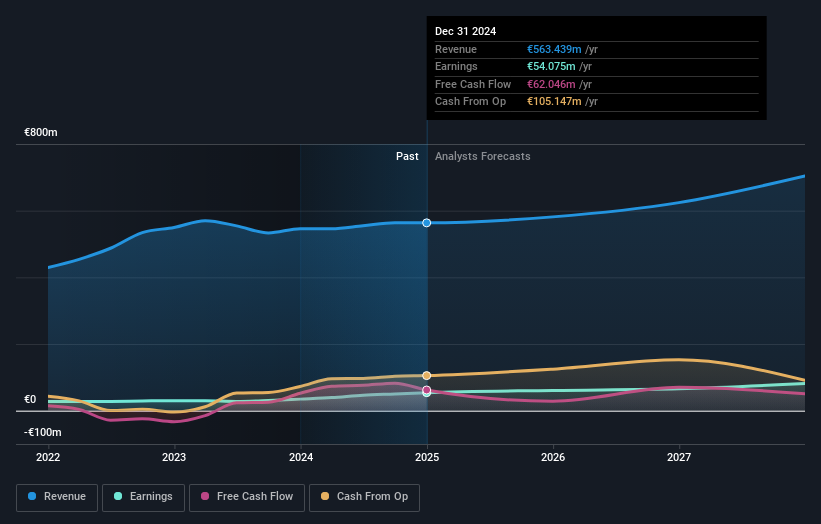Viewport: 821px width, 524px height.
Task: Click the €800m y-axis label
Action: 41,132
